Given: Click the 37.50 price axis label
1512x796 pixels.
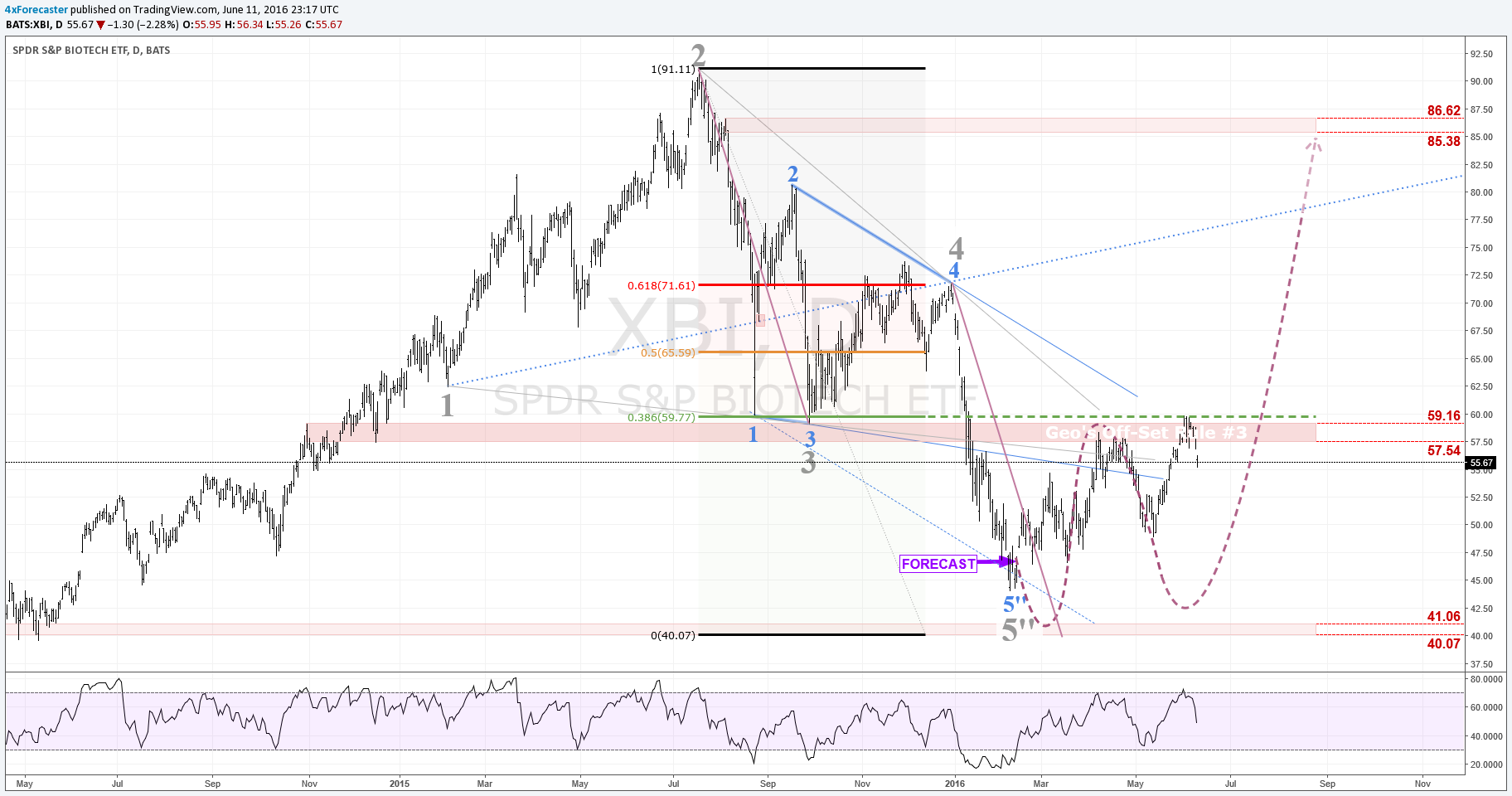Looking at the screenshot, I should [x=1481, y=664].
